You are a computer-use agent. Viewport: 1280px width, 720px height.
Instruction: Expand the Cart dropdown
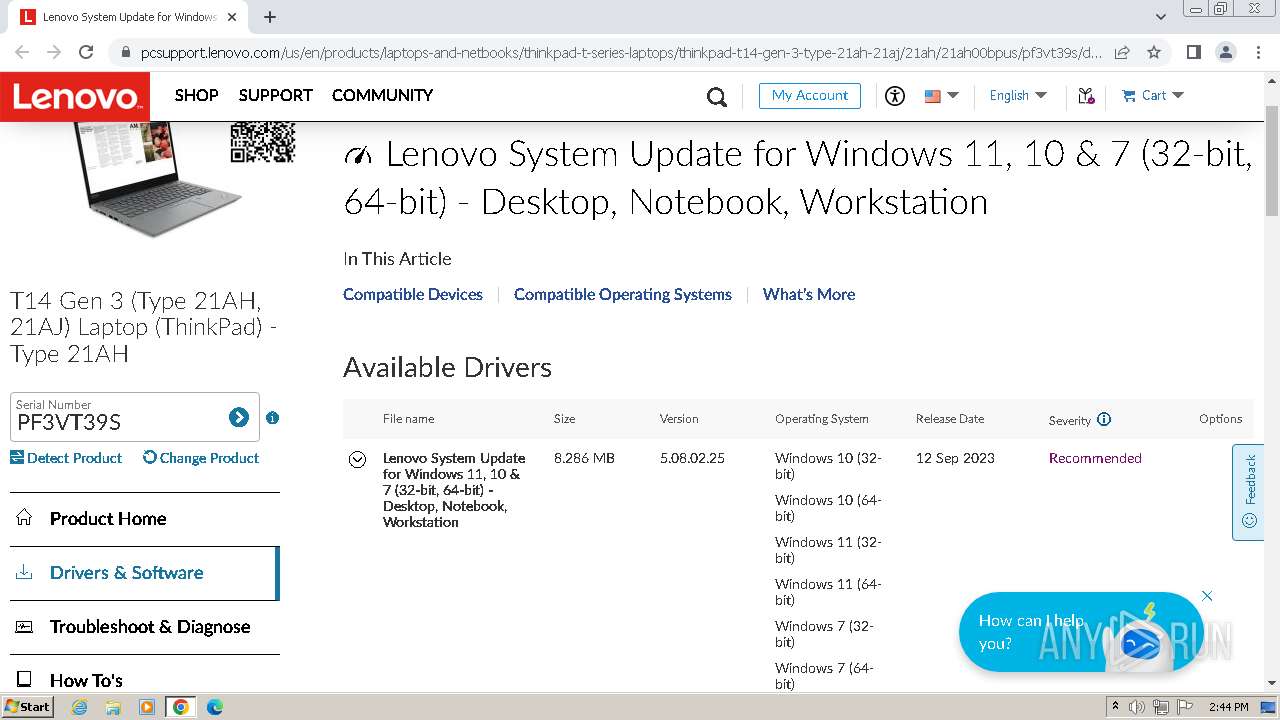(1153, 96)
